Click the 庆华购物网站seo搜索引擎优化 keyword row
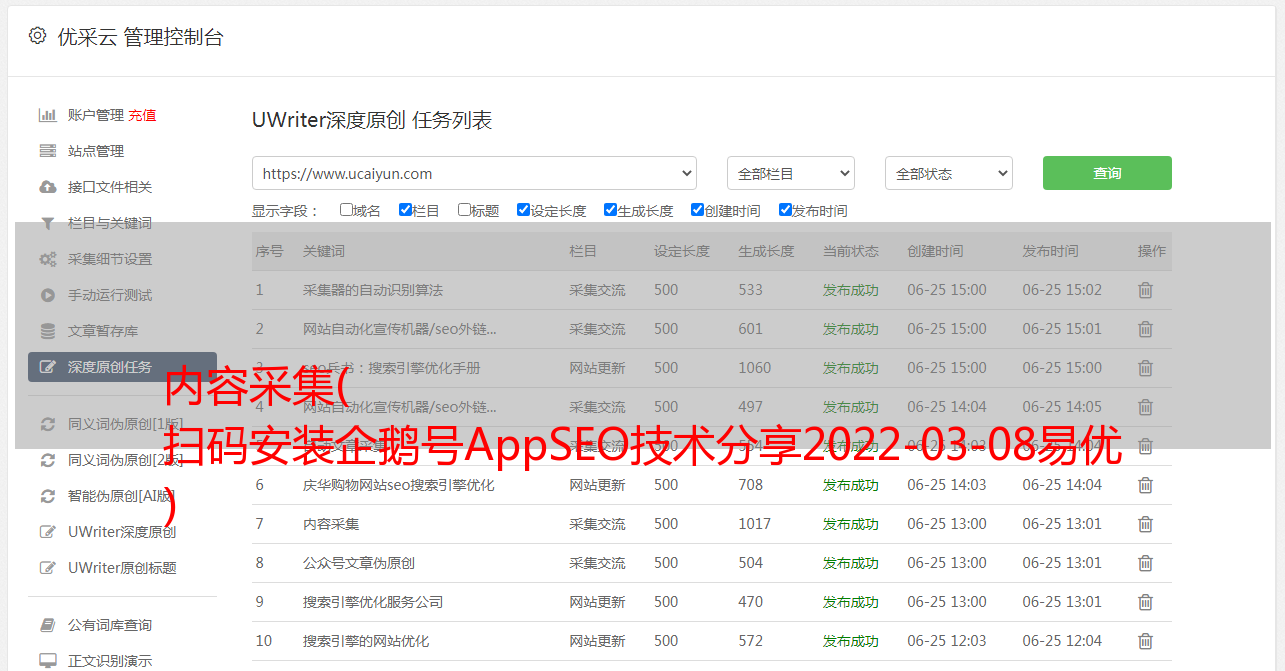 click(x=398, y=485)
